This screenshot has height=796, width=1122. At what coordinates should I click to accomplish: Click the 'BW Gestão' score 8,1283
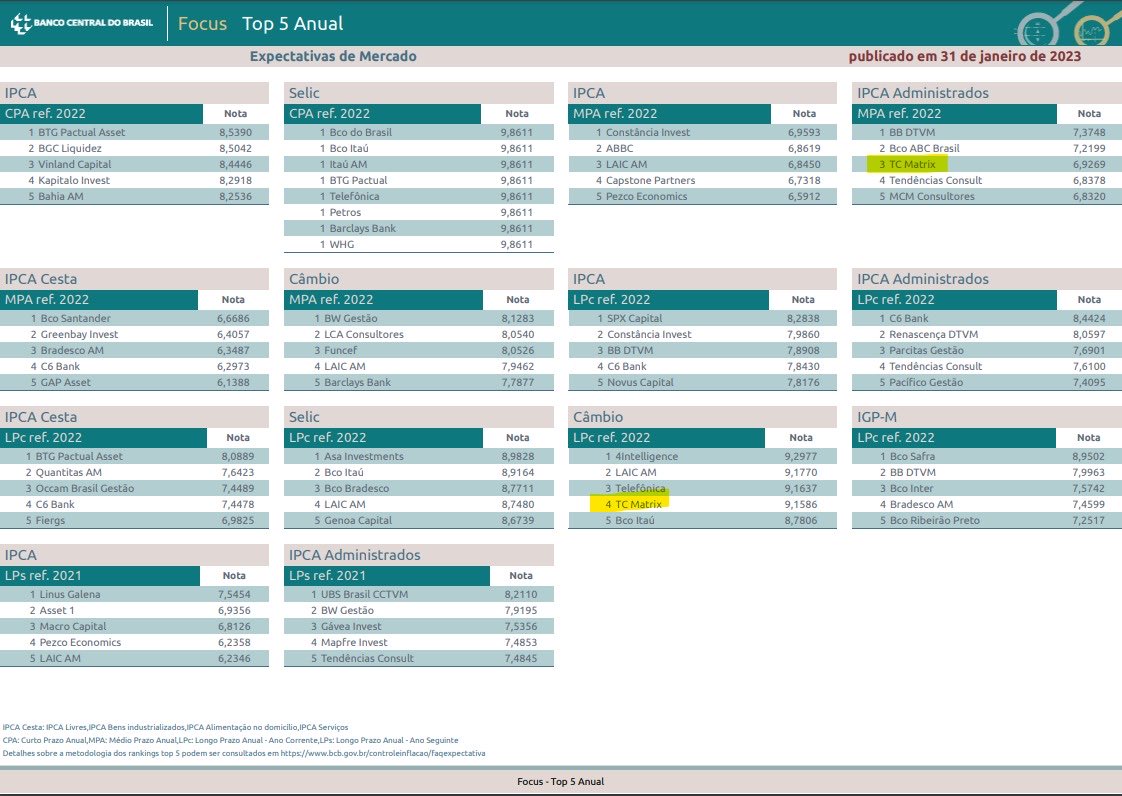coord(517,318)
